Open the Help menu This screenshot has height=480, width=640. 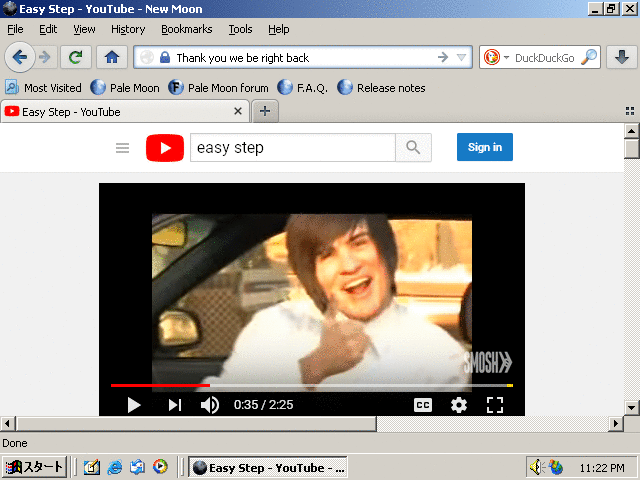278,29
